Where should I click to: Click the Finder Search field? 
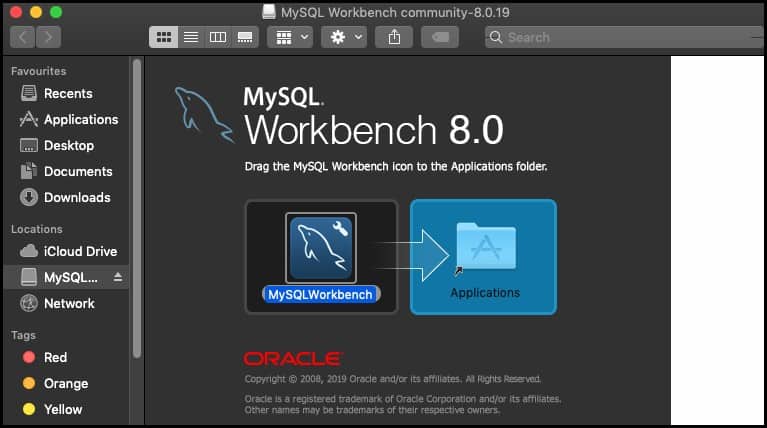624,37
